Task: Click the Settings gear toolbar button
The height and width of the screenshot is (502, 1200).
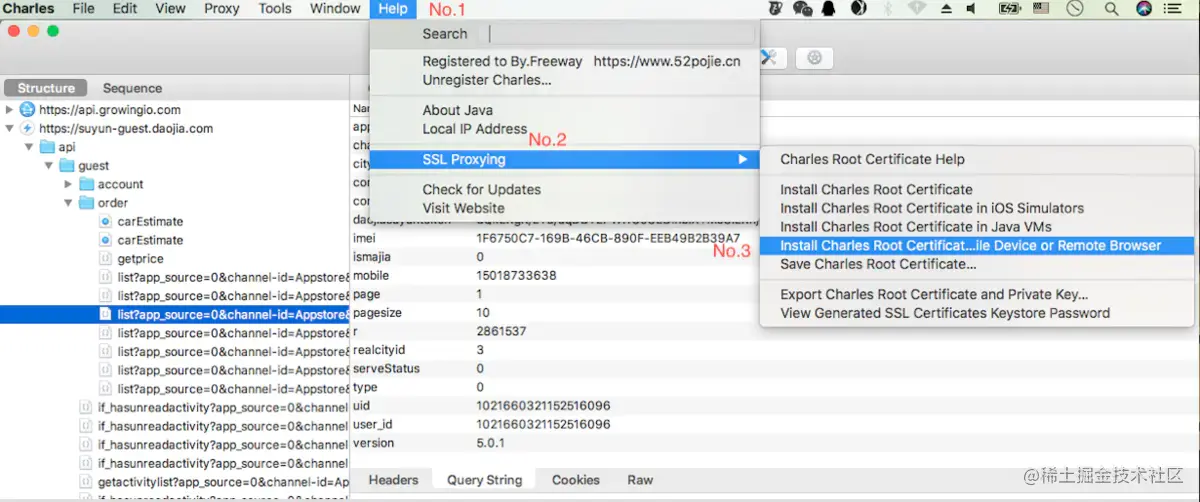Action: pos(814,58)
